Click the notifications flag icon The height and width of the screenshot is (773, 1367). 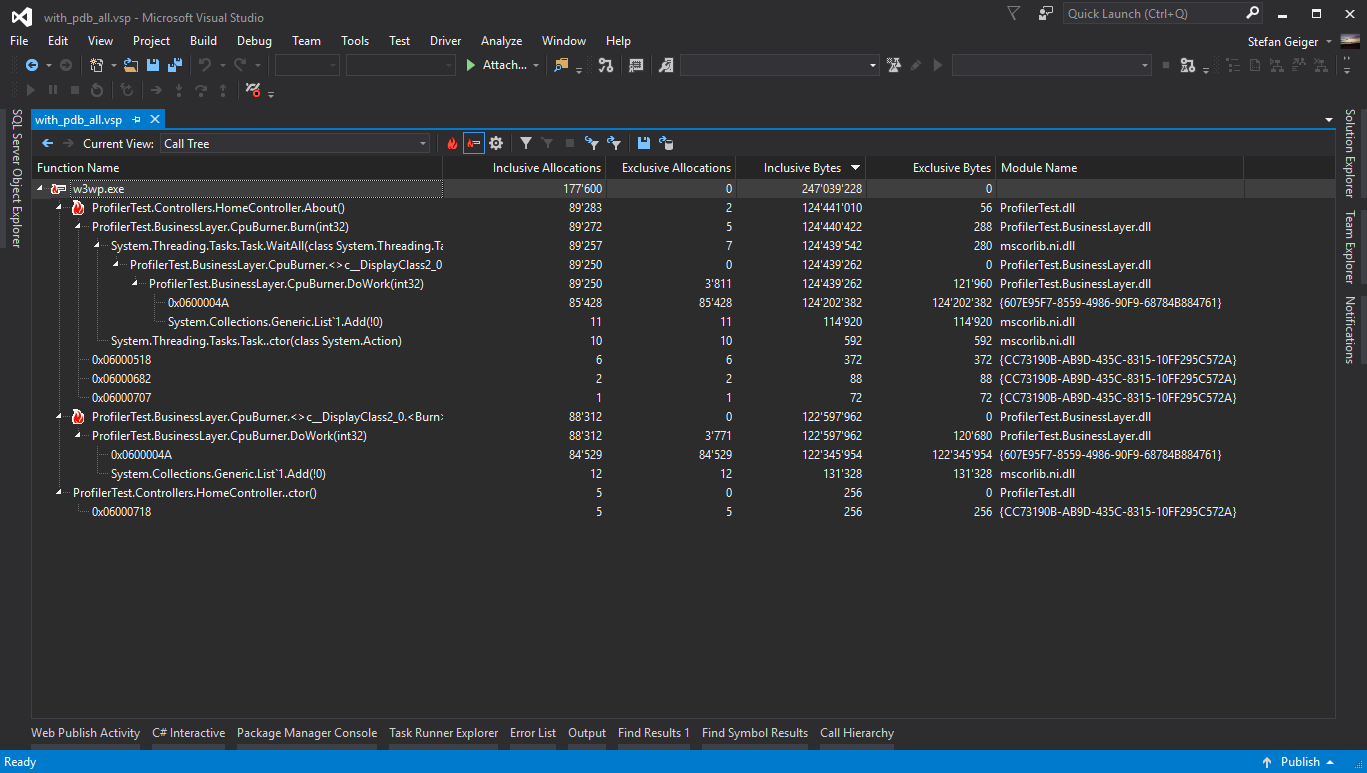pos(1013,13)
